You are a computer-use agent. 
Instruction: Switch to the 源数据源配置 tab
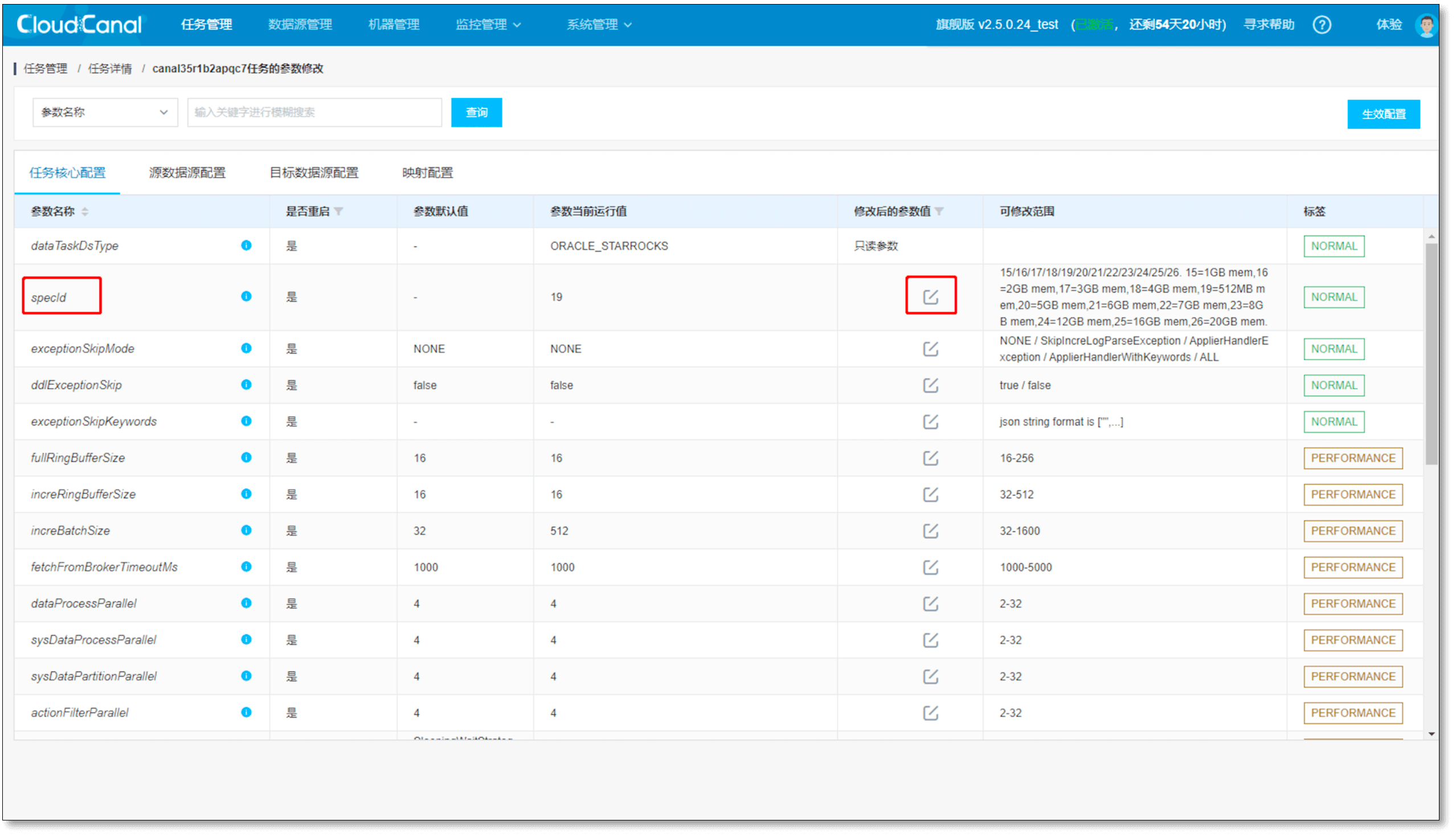(187, 173)
